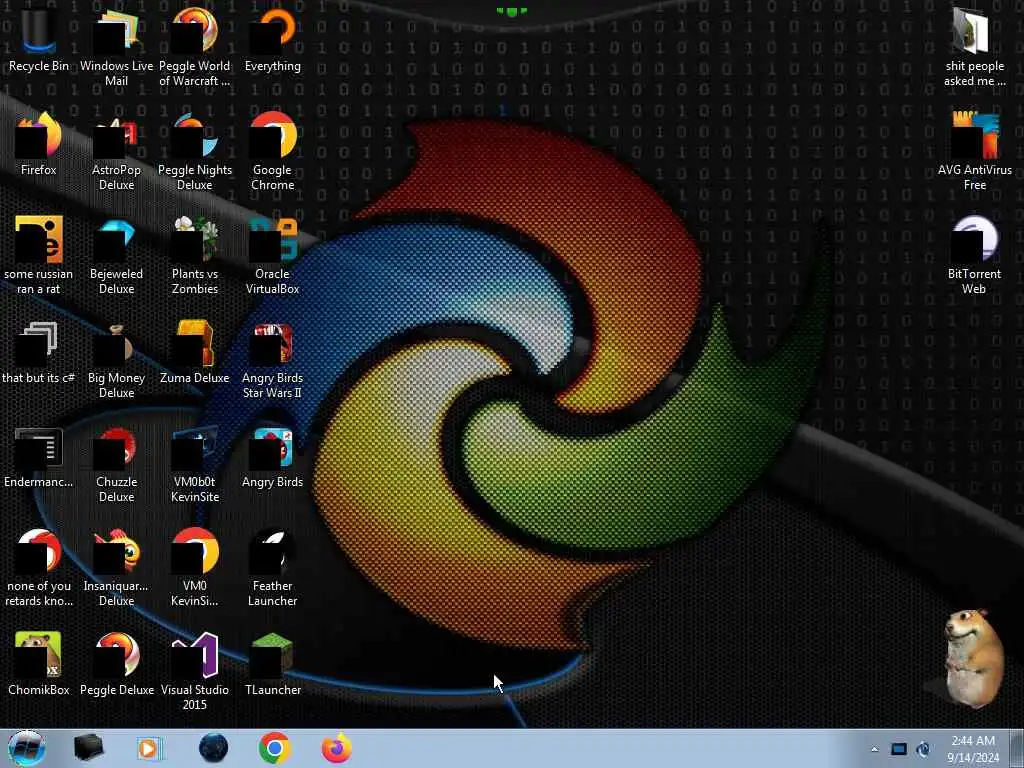
Task: Click the hamster desktop gadget
Action: [973, 659]
